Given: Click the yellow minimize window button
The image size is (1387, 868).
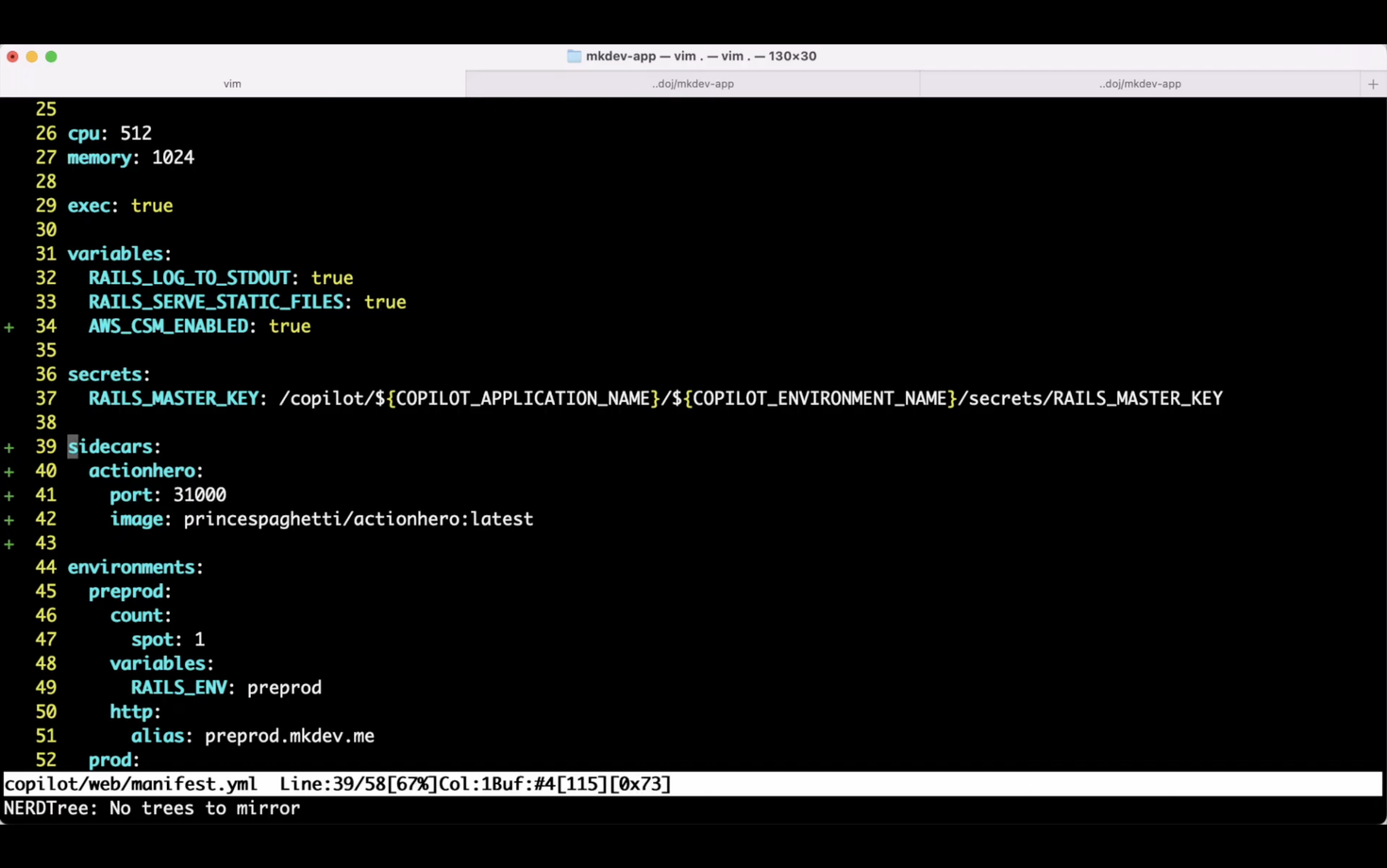Looking at the screenshot, I should (x=32, y=57).
